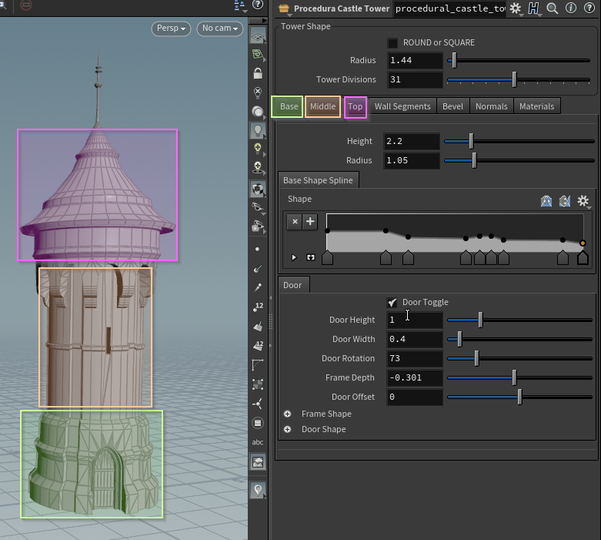Select the headlight only lighting icon

258,112
